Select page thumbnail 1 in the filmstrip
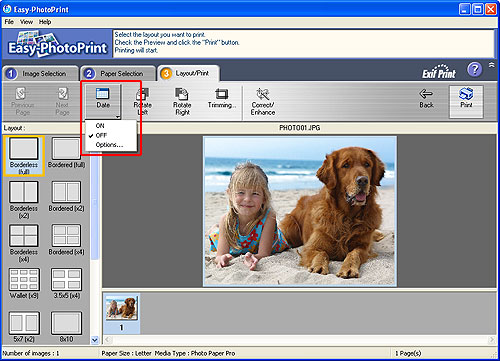 [121, 313]
